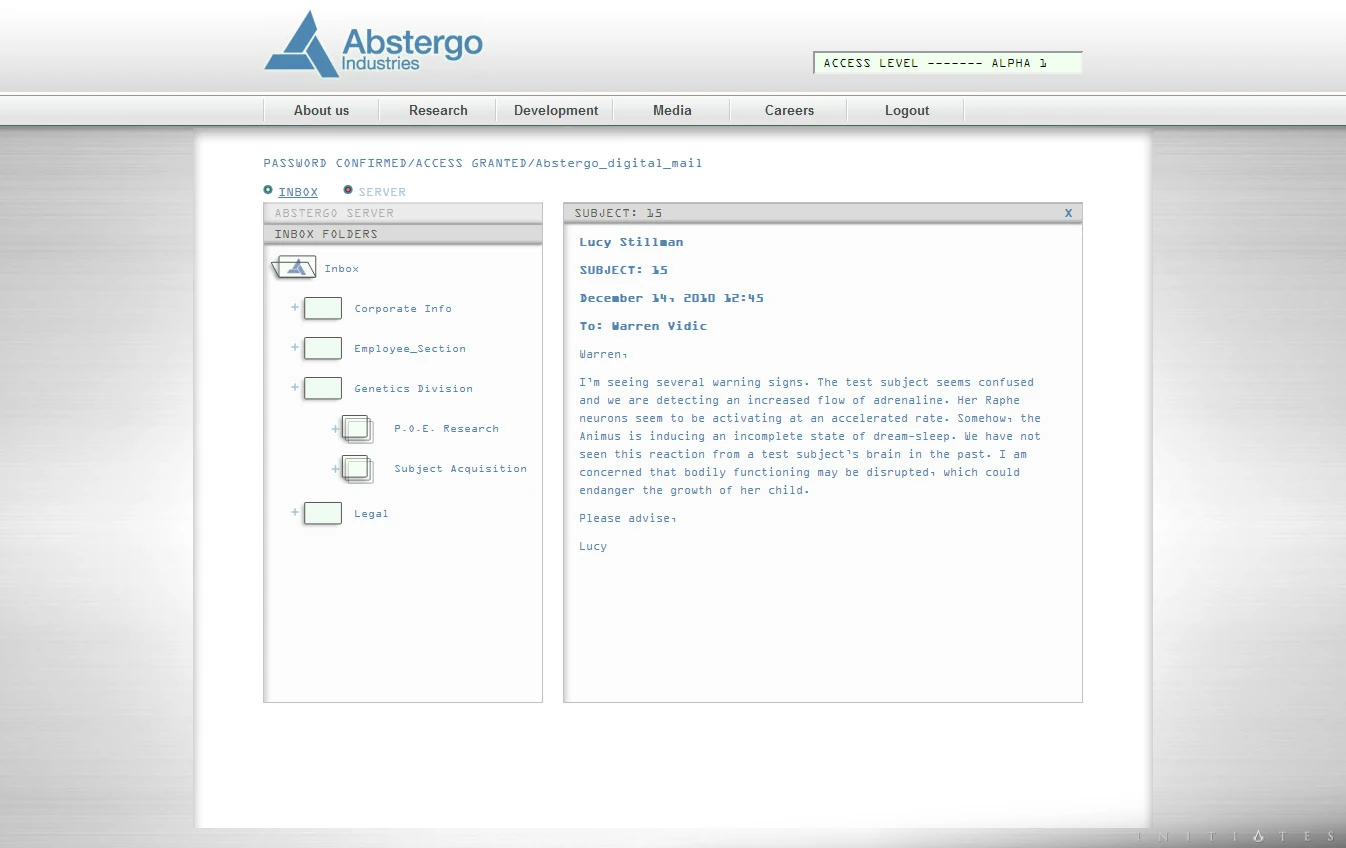Screen dimensions: 1346x848
Task: Click the Genetics Division folder icon
Action: (x=323, y=388)
